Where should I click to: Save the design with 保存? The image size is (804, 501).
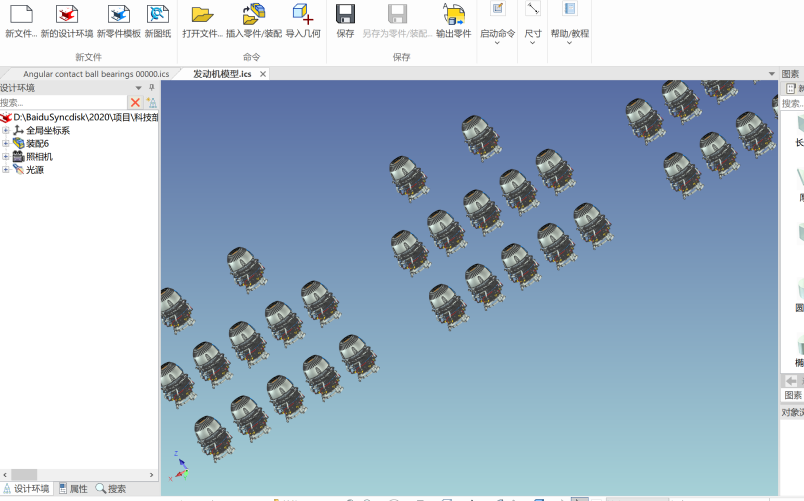pyautogui.click(x=345, y=21)
